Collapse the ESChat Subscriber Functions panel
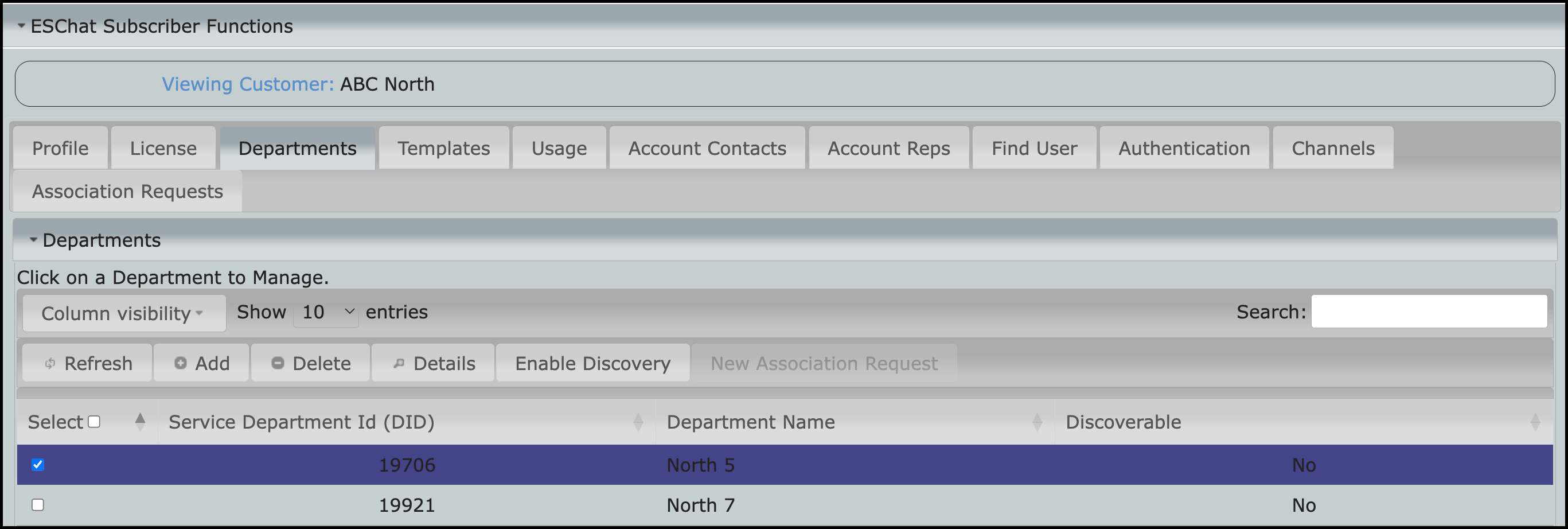 (21, 26)
